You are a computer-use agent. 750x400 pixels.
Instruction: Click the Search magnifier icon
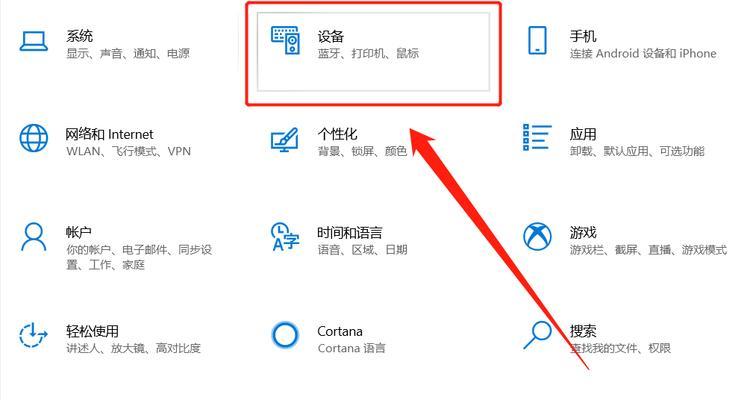pyautogui.click(x=537, y=334)
